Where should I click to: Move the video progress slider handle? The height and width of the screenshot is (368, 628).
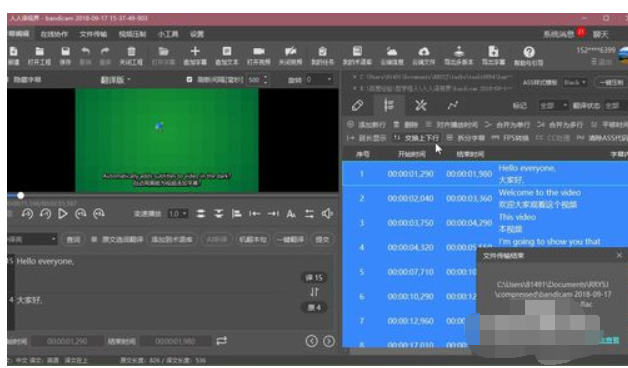[20, 195]
